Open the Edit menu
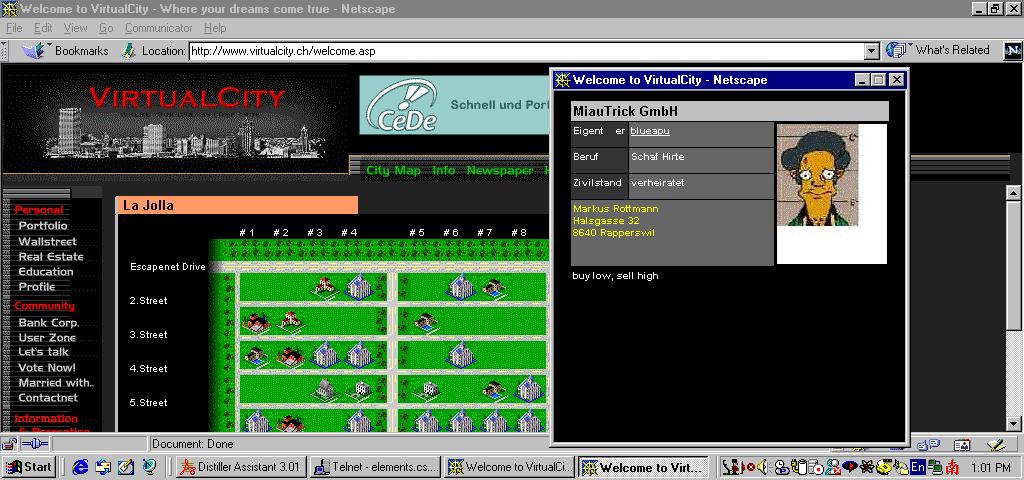 (x=43, y=28)
